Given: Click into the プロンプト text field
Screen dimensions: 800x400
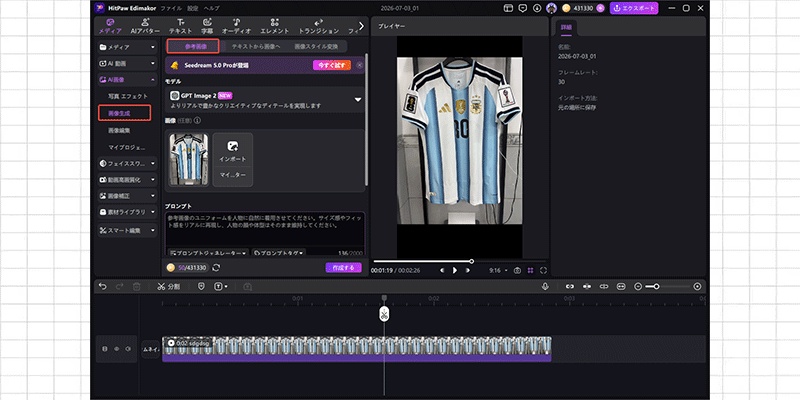Looking at the screenshot, I should click(x=265, y=230).
